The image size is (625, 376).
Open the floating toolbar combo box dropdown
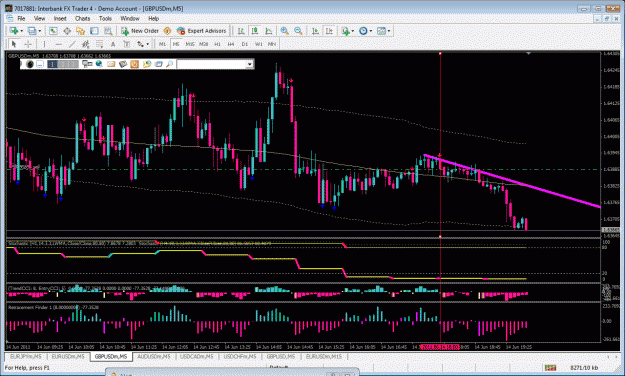point(250,64)
